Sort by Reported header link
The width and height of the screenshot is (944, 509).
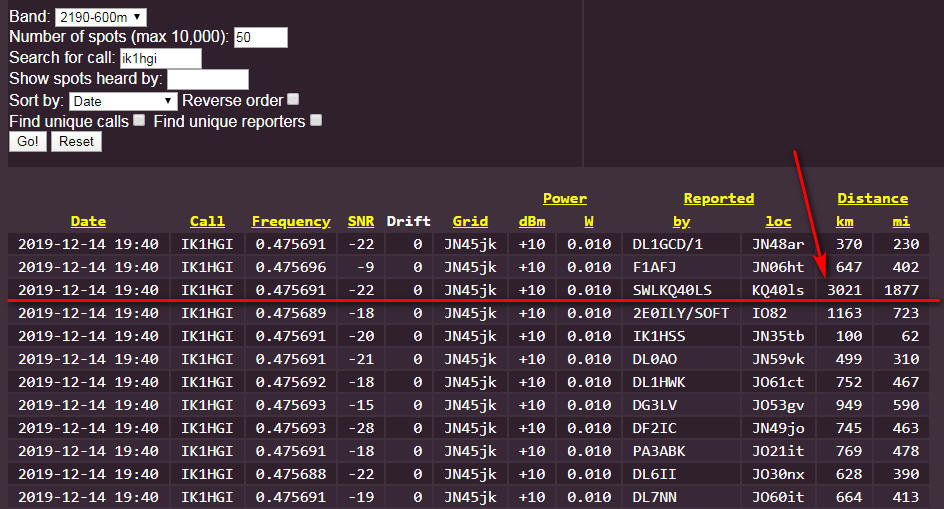719,198
